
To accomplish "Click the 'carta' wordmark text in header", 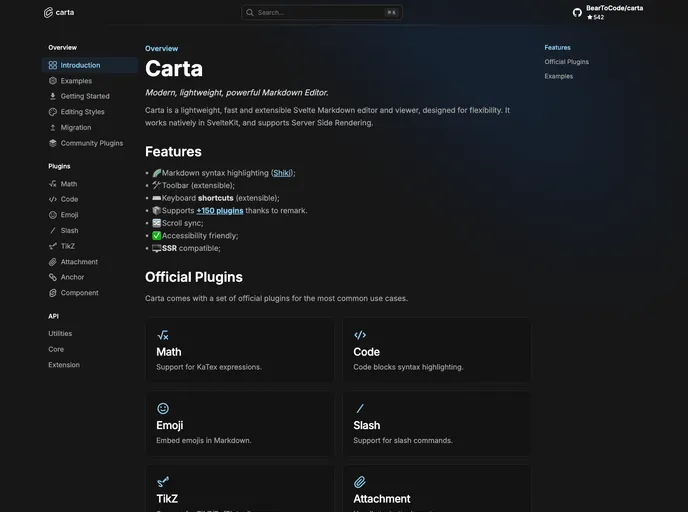I will pyautogui.click(x=65, y=12).
